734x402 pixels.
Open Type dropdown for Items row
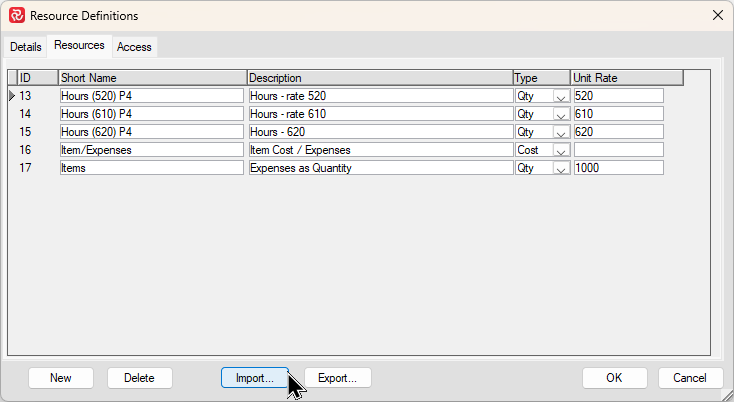[x=560, y=168]
